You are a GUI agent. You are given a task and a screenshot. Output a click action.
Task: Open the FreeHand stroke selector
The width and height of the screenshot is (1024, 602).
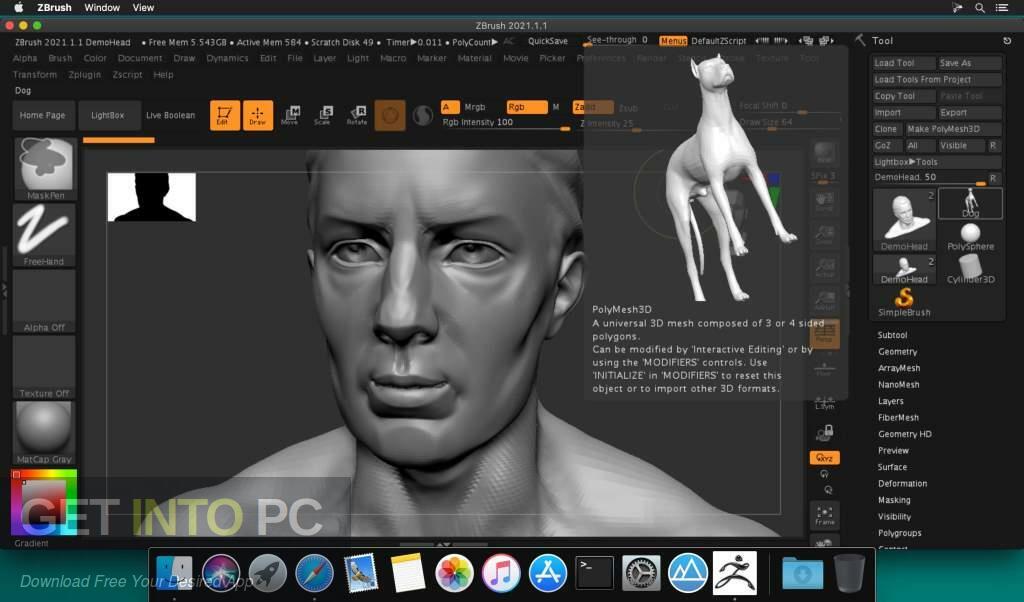[44, 235]
